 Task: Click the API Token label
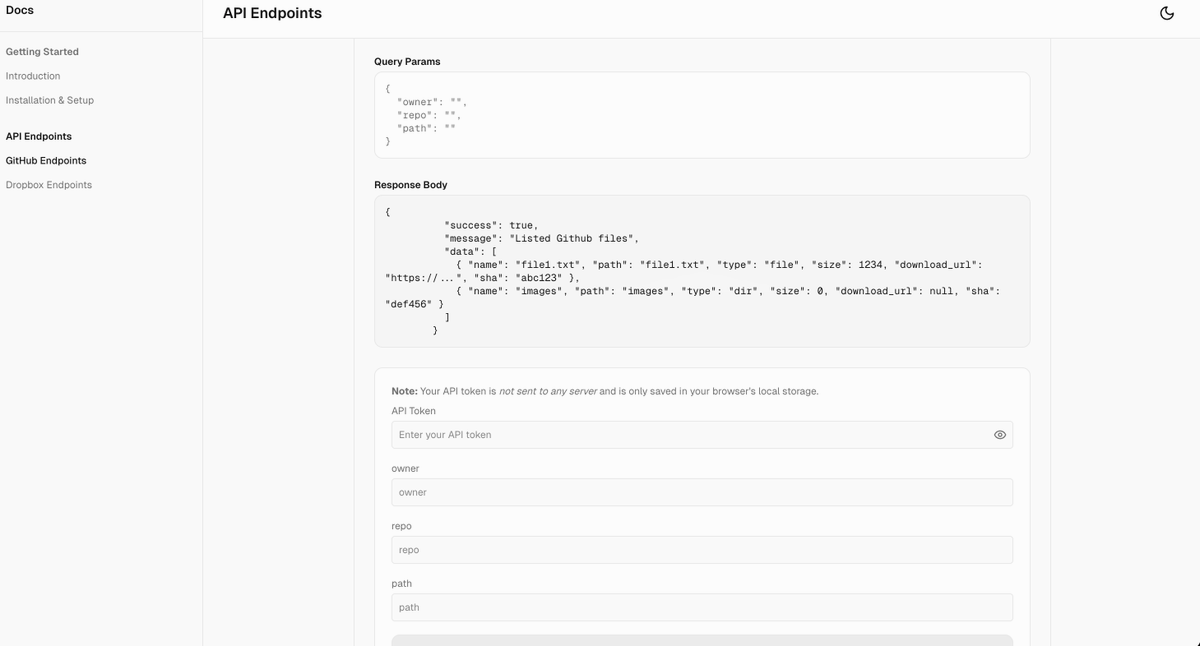pos(413,411)
